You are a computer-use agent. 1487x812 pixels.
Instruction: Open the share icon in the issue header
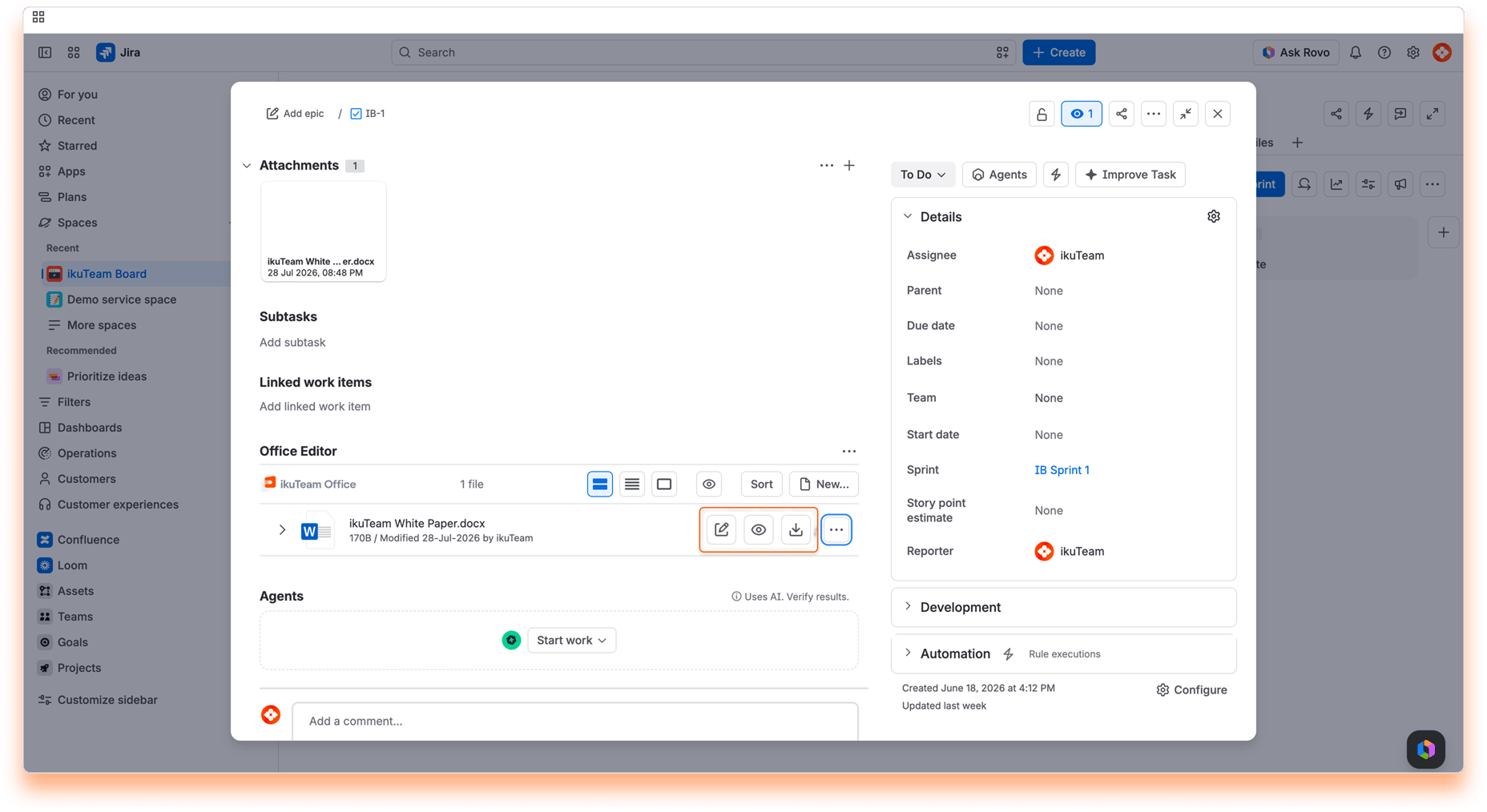click(1121, 114)
